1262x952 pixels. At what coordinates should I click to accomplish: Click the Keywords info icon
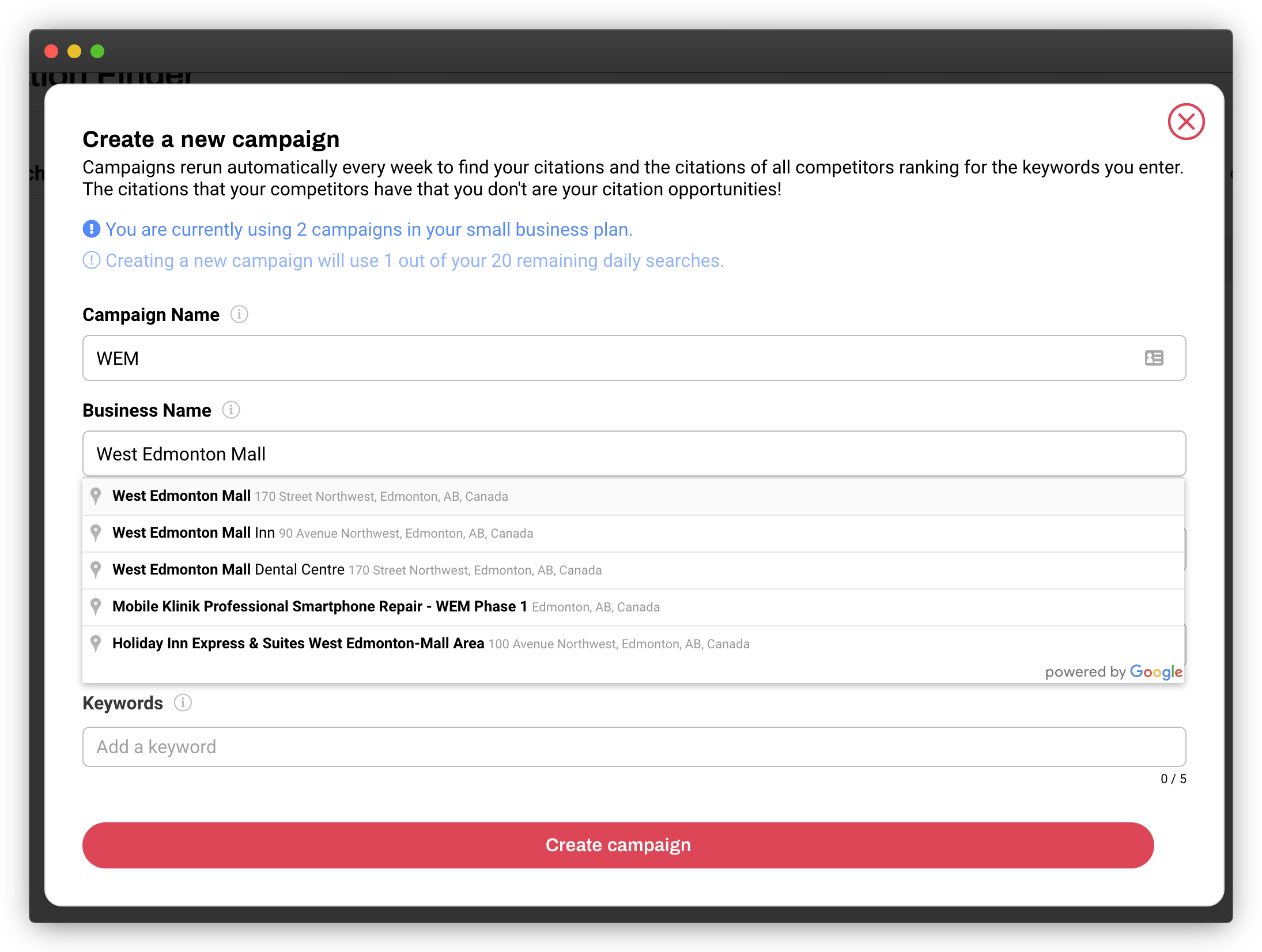183,703
